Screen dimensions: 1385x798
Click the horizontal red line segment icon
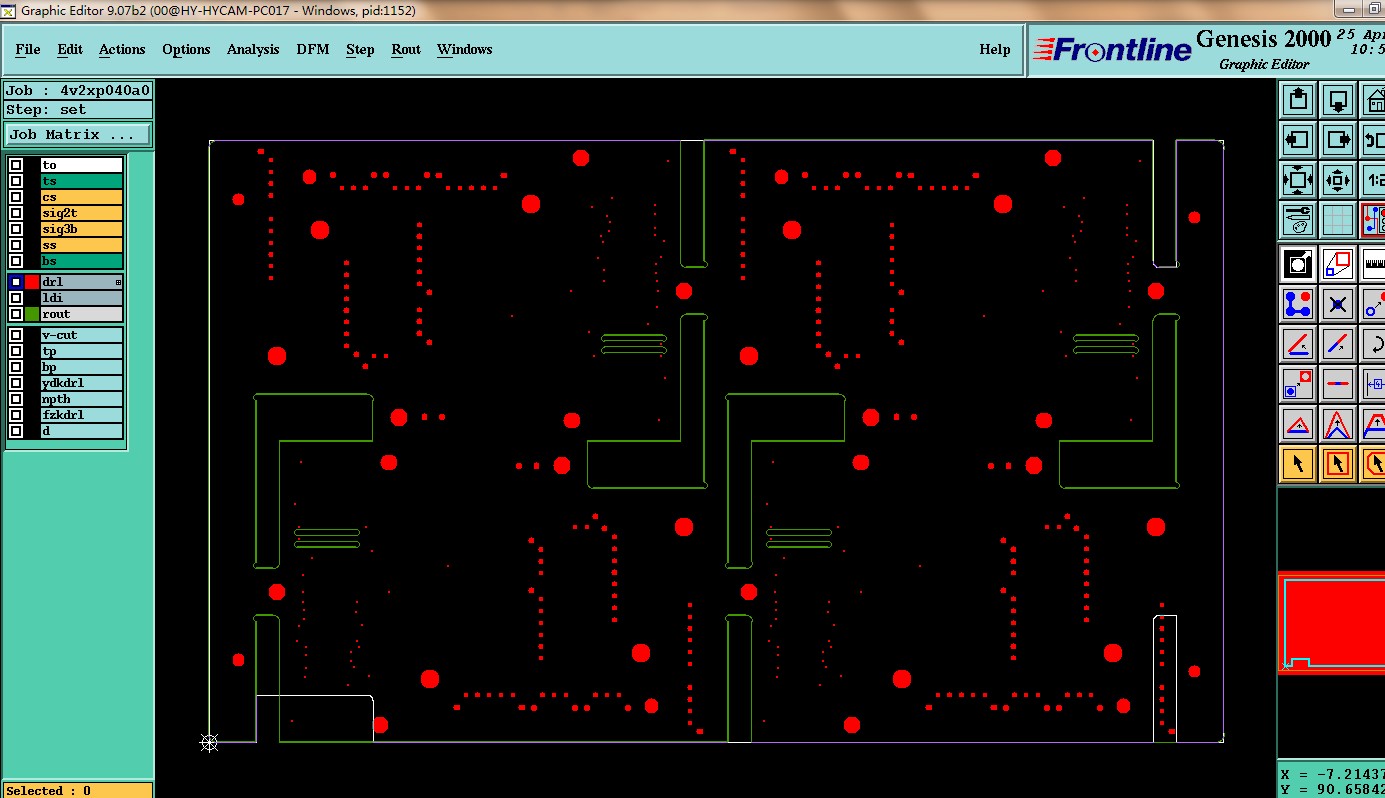click(1338, 384)
